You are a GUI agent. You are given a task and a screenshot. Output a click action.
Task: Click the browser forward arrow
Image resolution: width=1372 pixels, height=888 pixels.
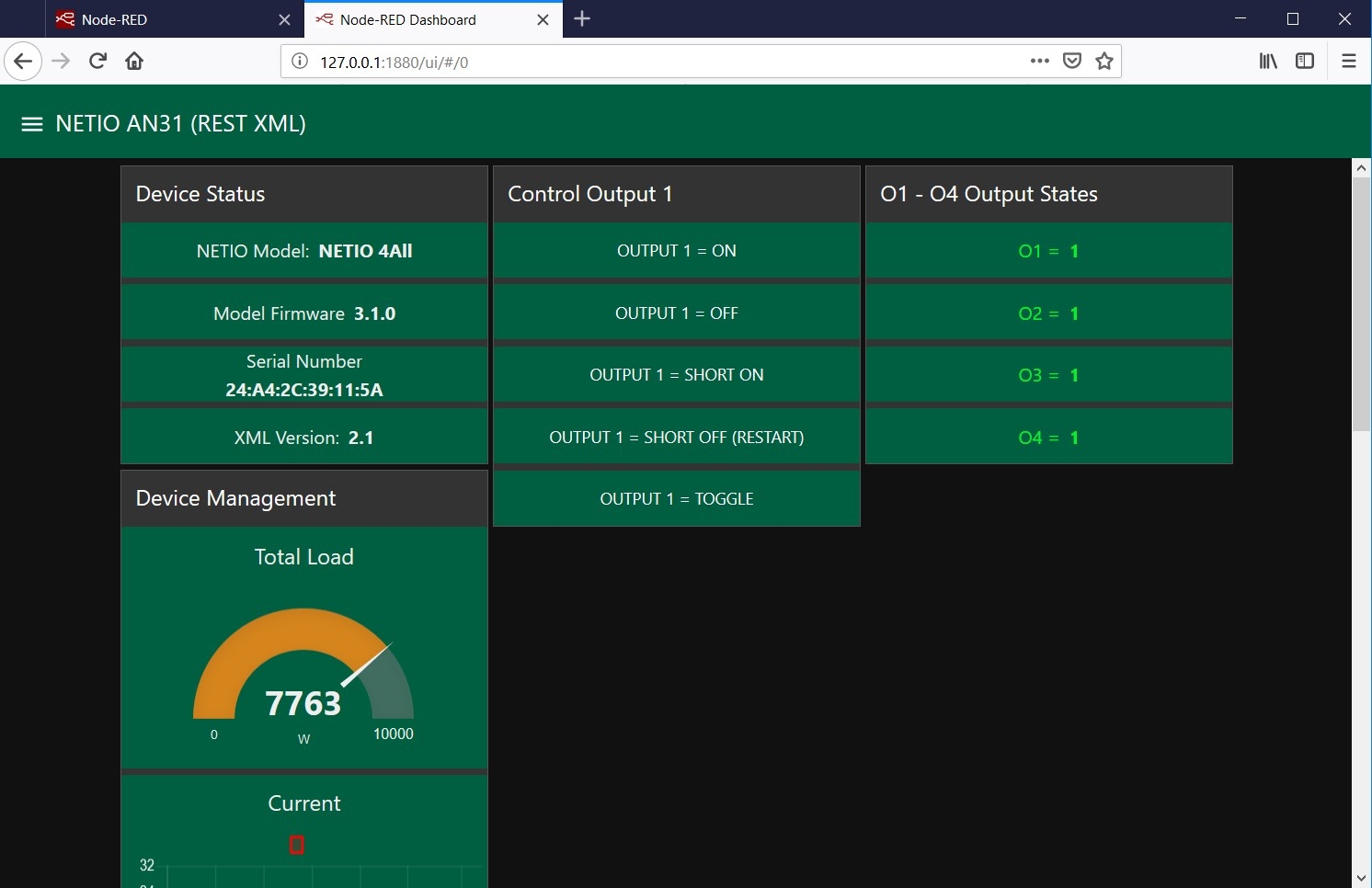[x=62, y=62]
